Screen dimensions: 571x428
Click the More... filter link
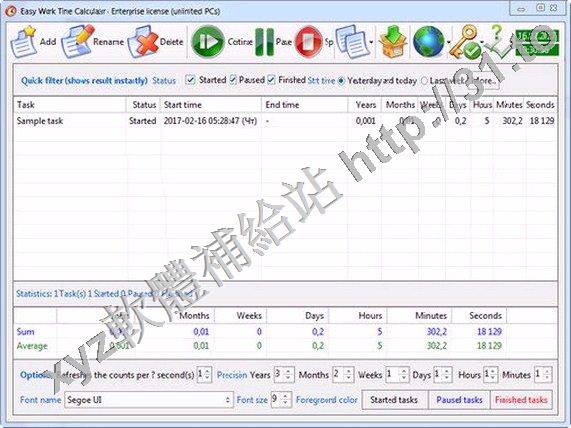click(x=484, y=81)
